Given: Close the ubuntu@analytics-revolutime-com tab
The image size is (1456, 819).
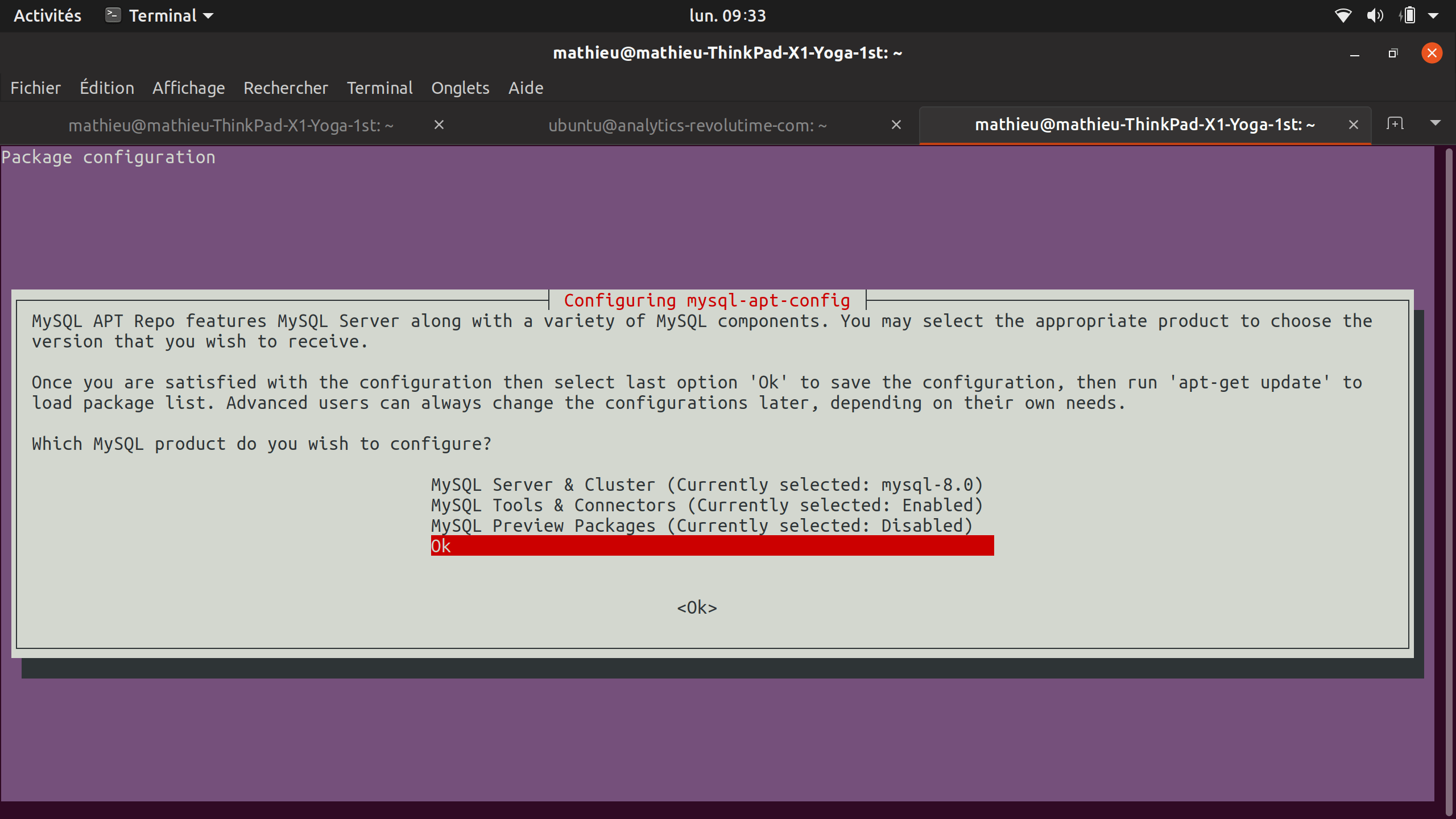Looking at the screenshot, I should pyautogui.click(x=896, y=125).
